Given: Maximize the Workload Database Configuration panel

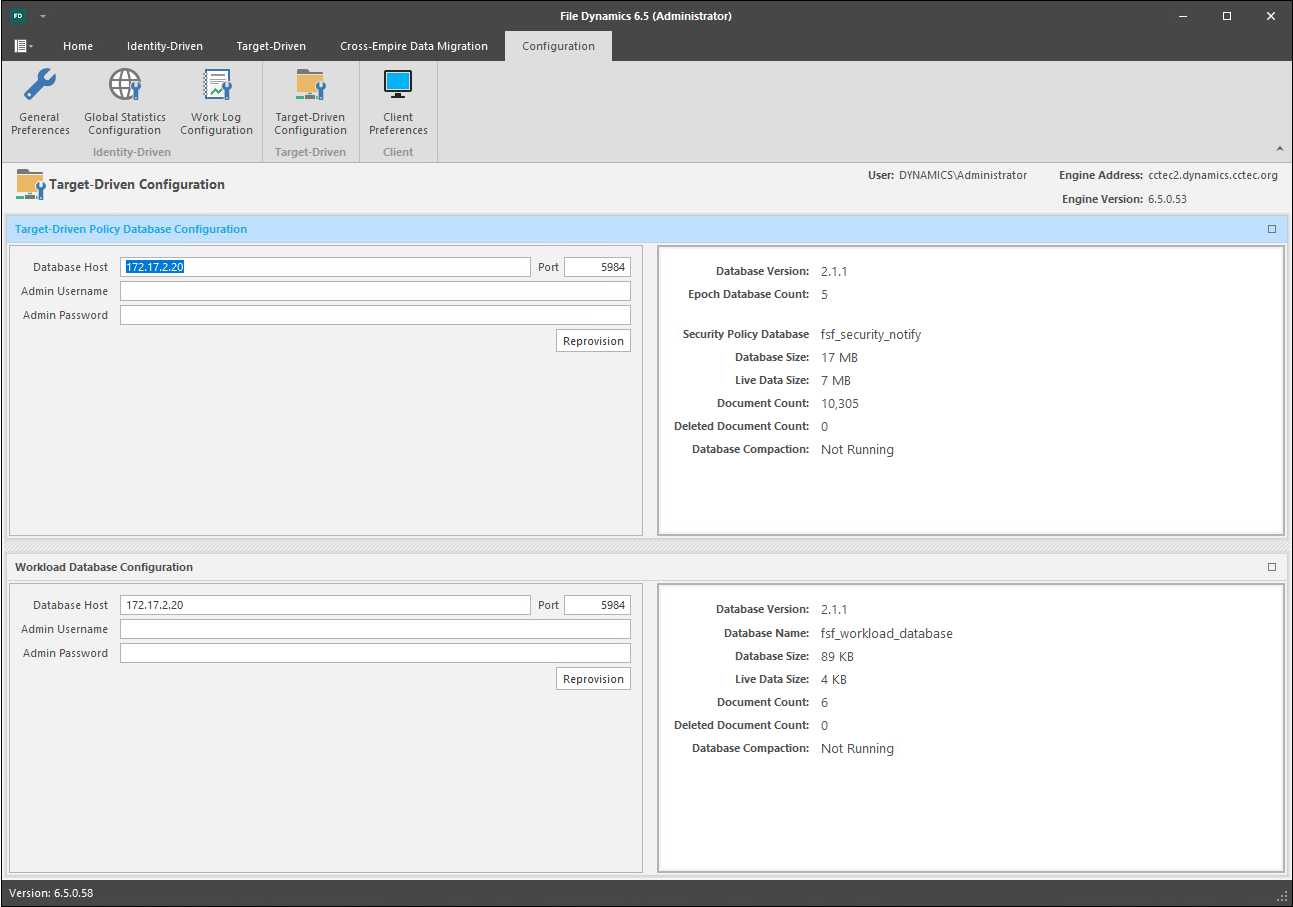Looking at the screenshot, I should click(1272, 567).
